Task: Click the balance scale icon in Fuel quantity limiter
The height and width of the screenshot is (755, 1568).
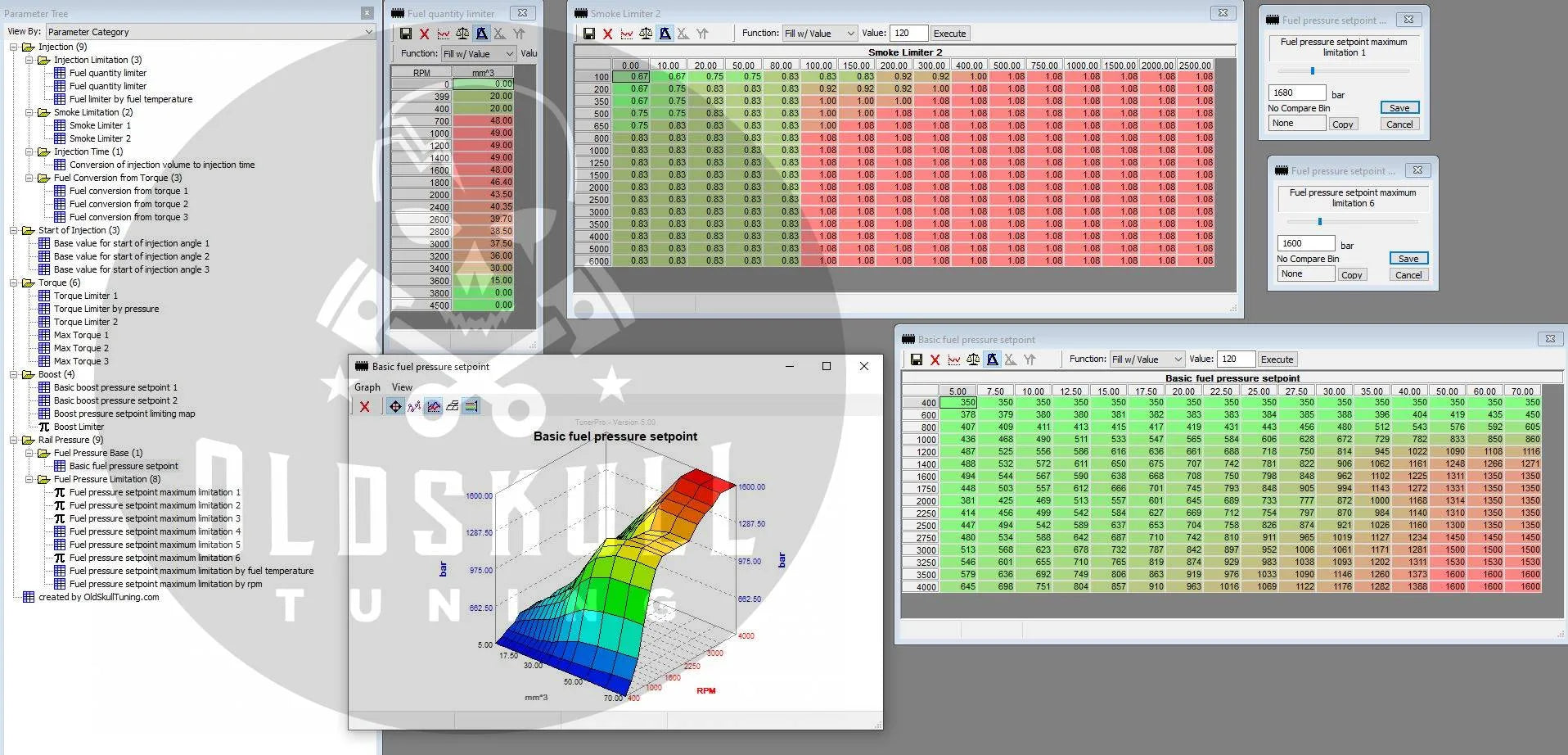Action: (x=462, y=34)
